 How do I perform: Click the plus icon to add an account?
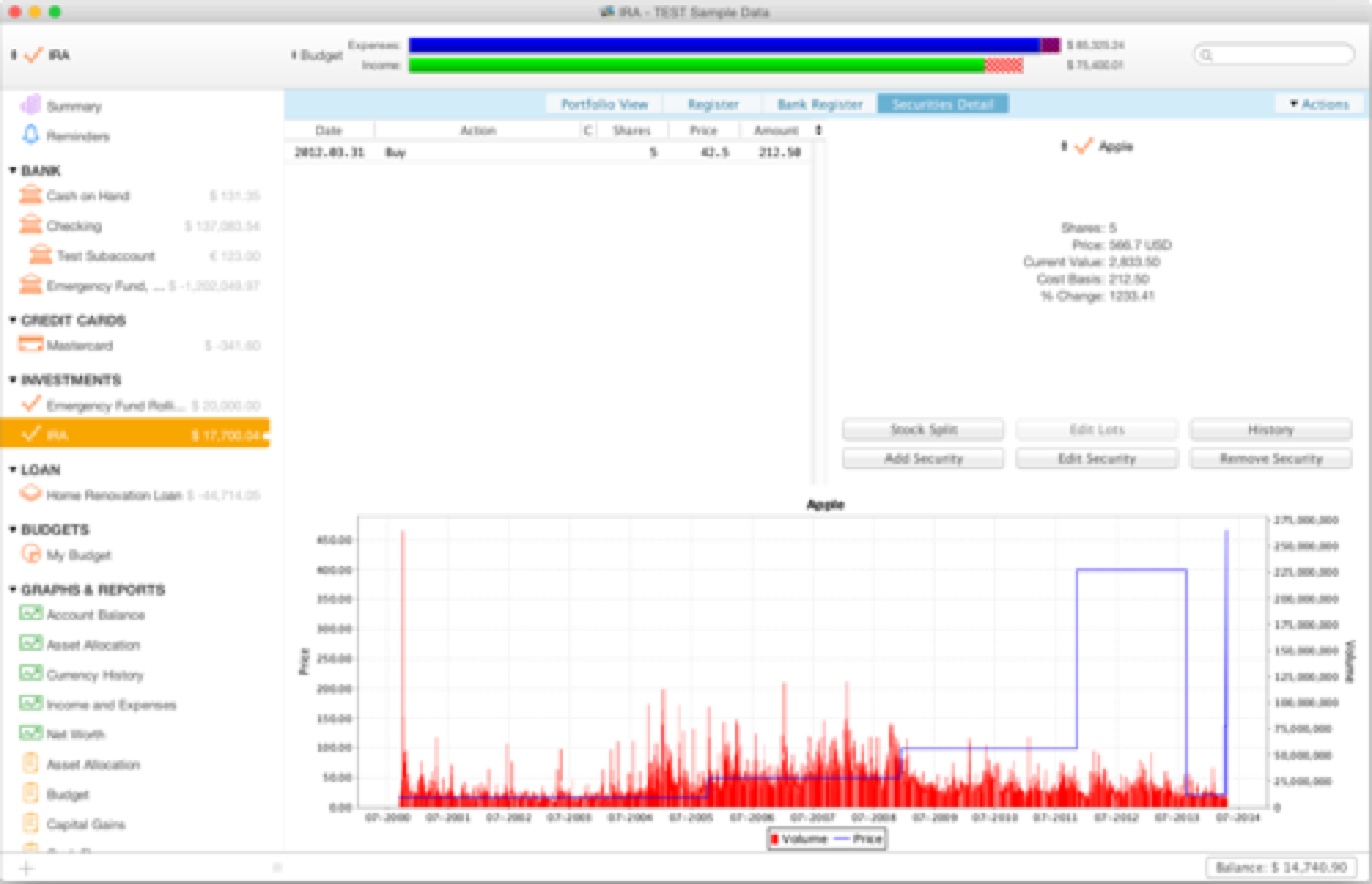click(27, 868)
